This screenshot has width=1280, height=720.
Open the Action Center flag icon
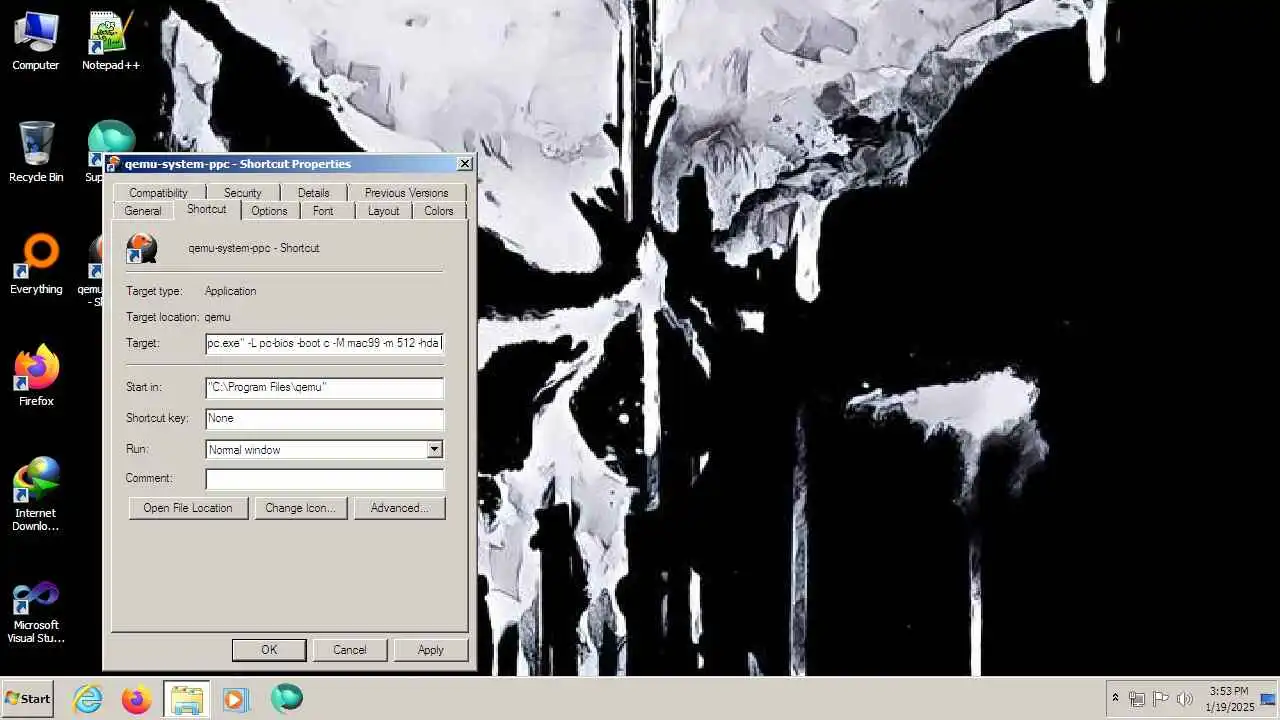tap(1161, 699)
